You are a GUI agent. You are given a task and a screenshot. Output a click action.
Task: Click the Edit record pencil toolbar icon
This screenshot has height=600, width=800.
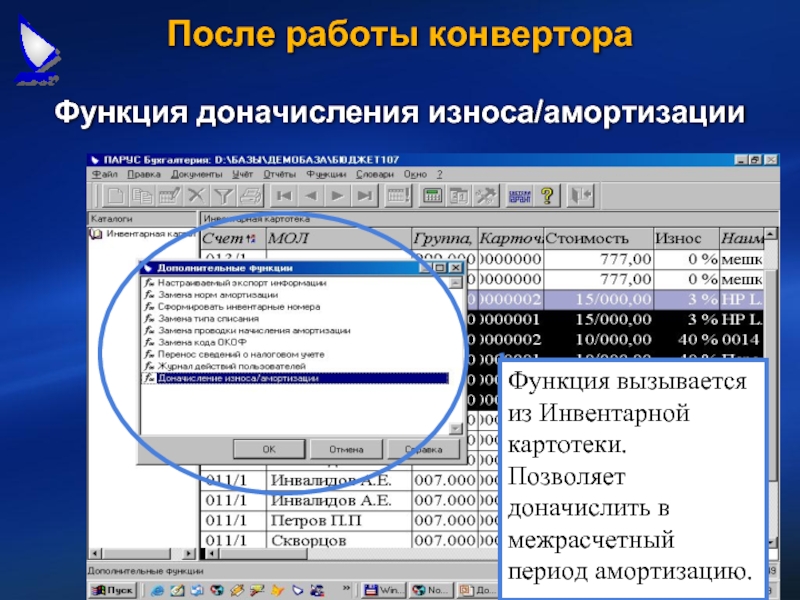click(x=169, y=195)
